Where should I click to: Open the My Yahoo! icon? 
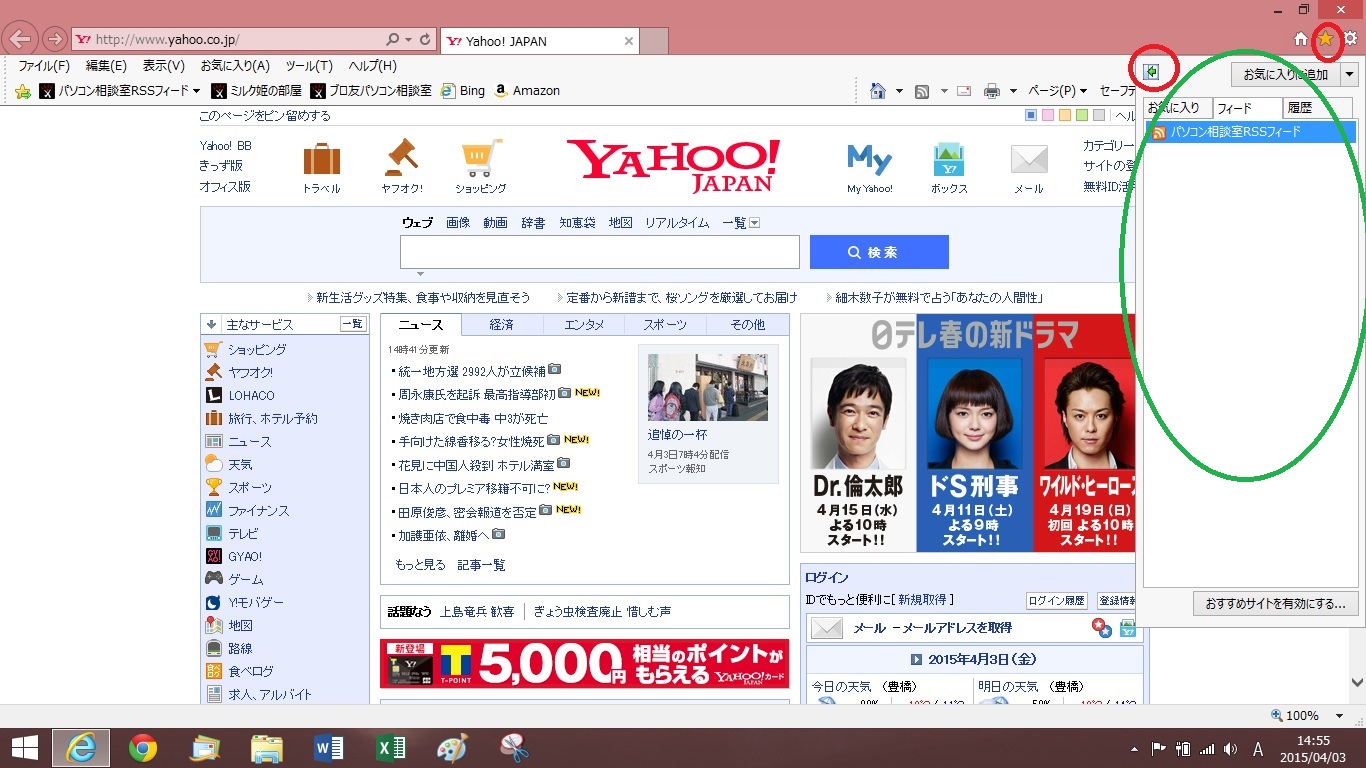pyautogui.click(x=869, y=160)
